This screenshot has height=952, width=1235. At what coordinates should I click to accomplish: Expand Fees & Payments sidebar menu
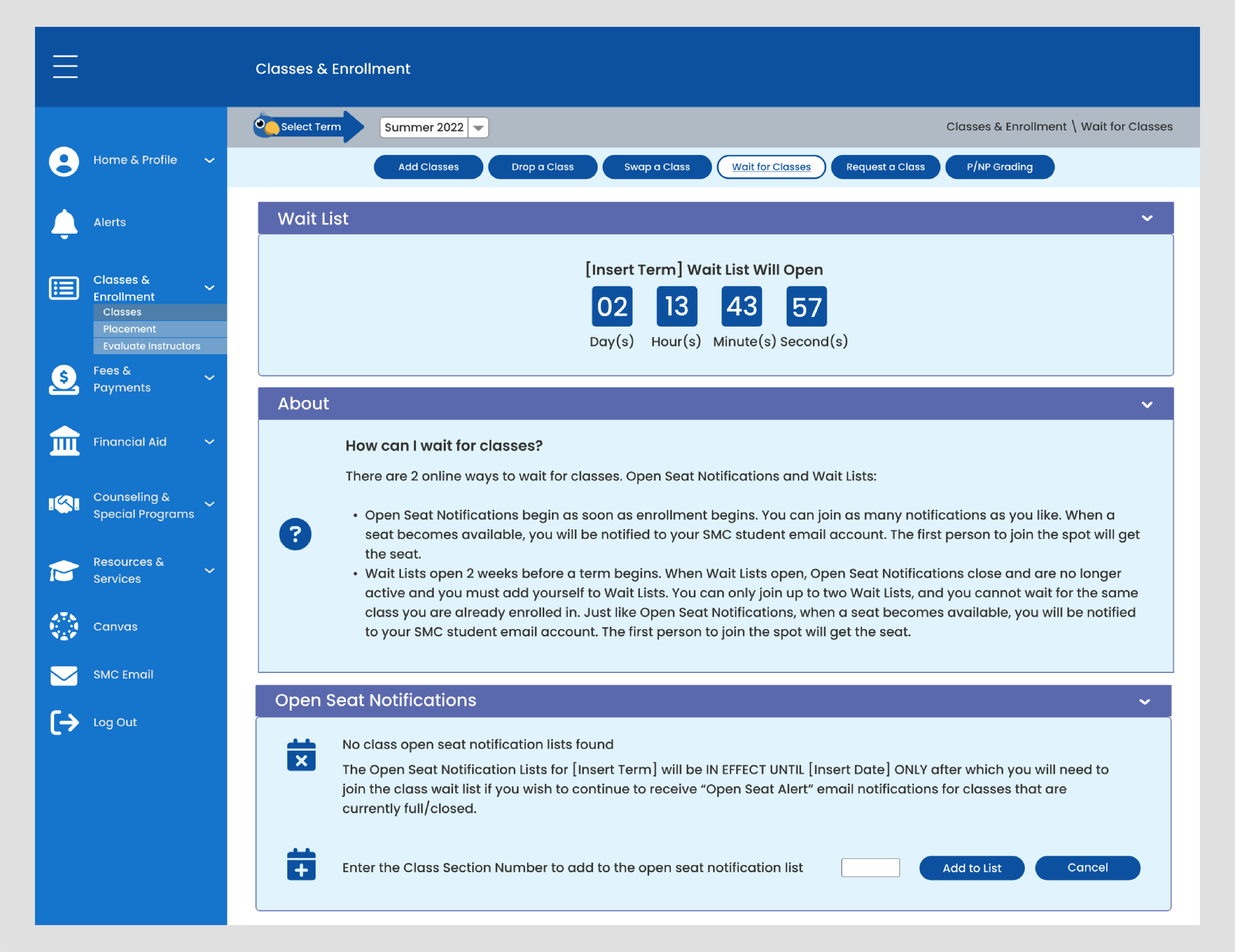pos(209,378)
